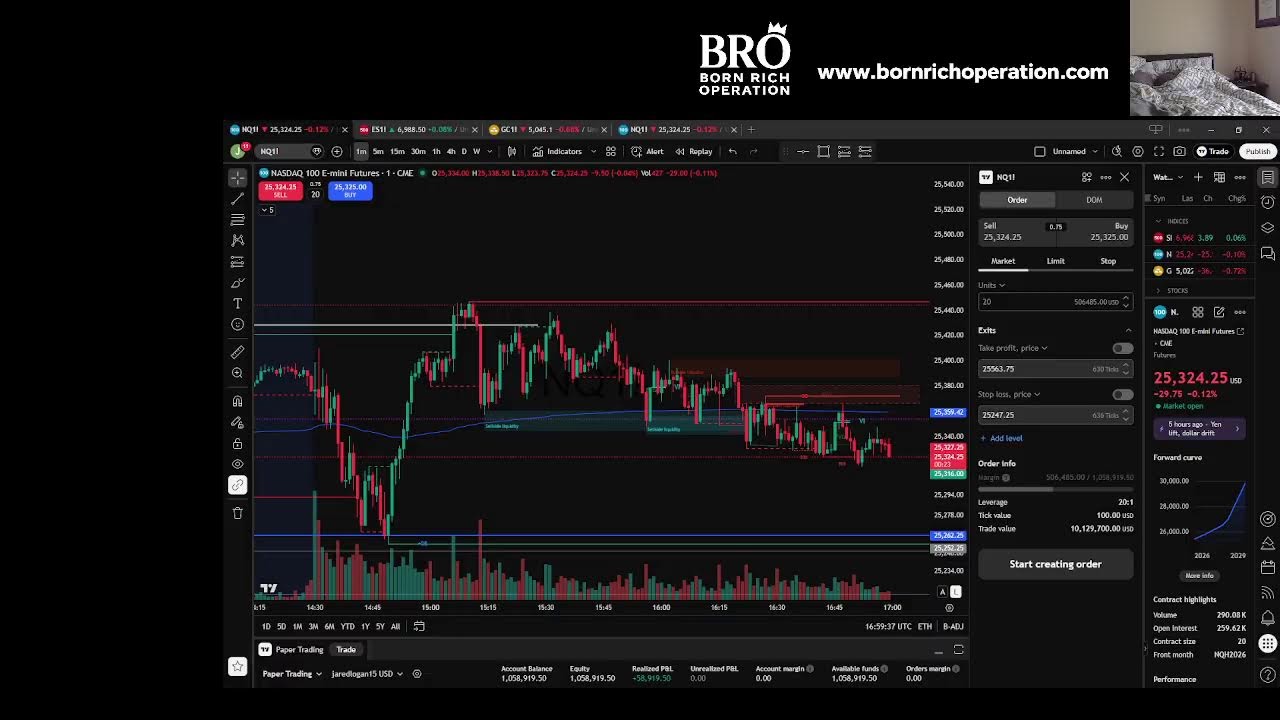The image size is (1280, 720).
Task: Enable the Stop loss toggle
Action: (x=1122, y=394)
